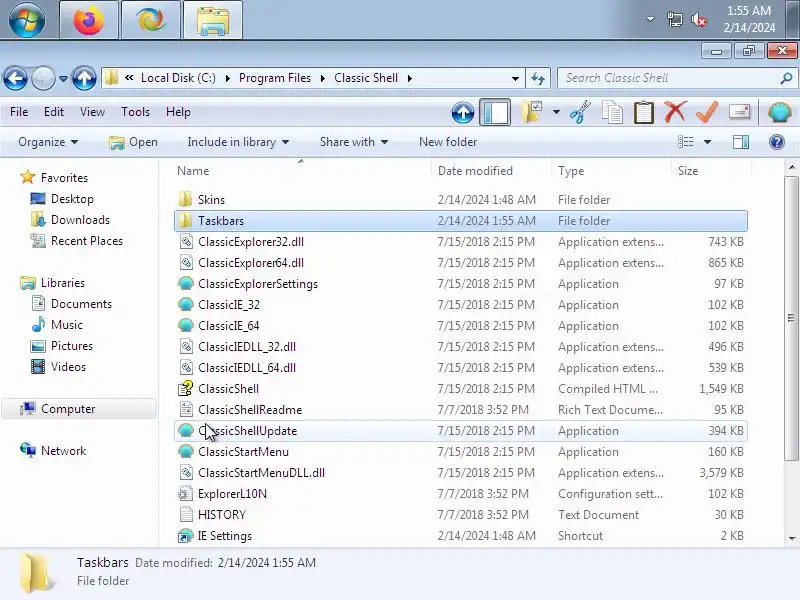The height and width of the screenshot is (600, 800).
Task: Click the Email toolbar icon
Action: coord(740,111)
